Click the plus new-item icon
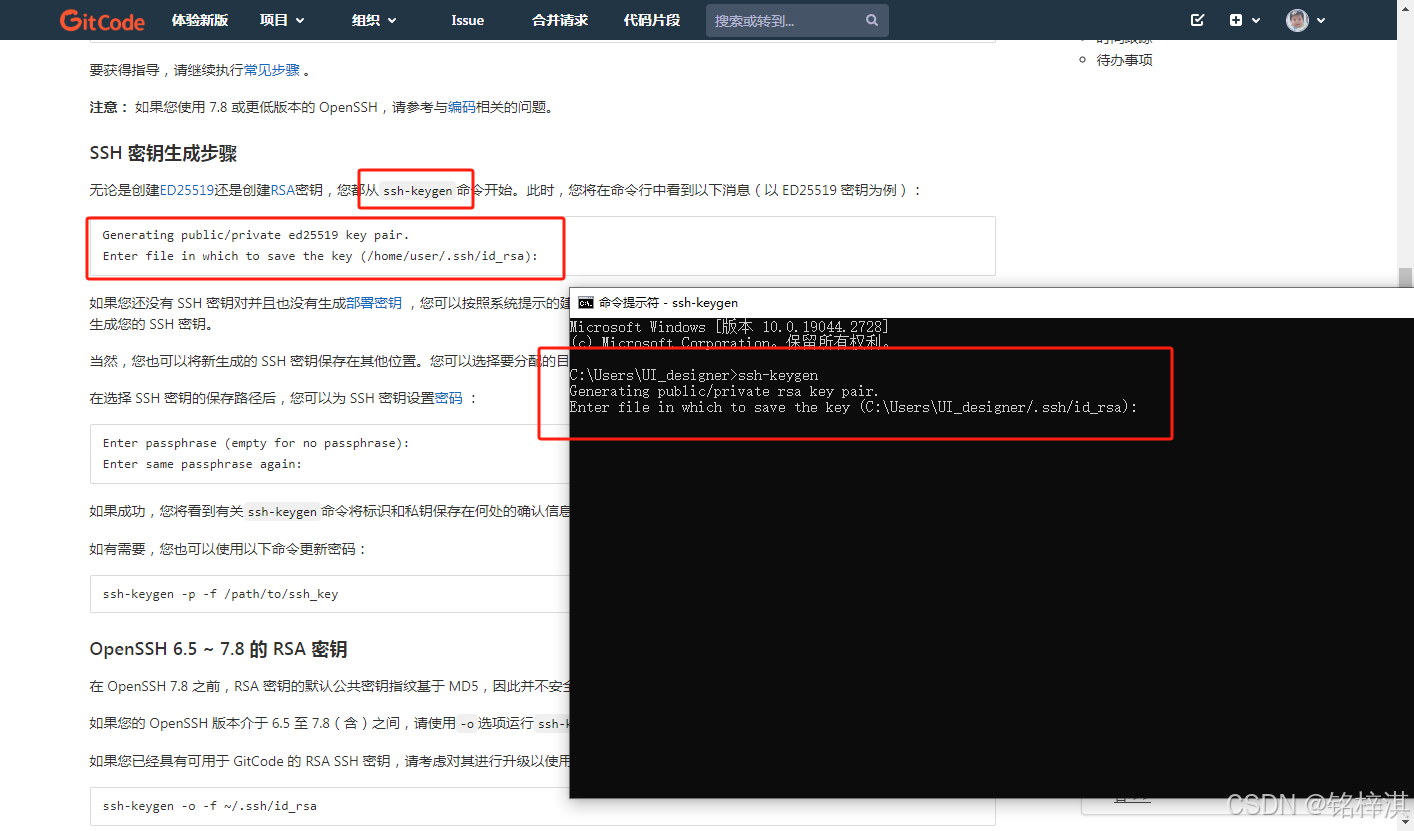 tap(1236, 20)
